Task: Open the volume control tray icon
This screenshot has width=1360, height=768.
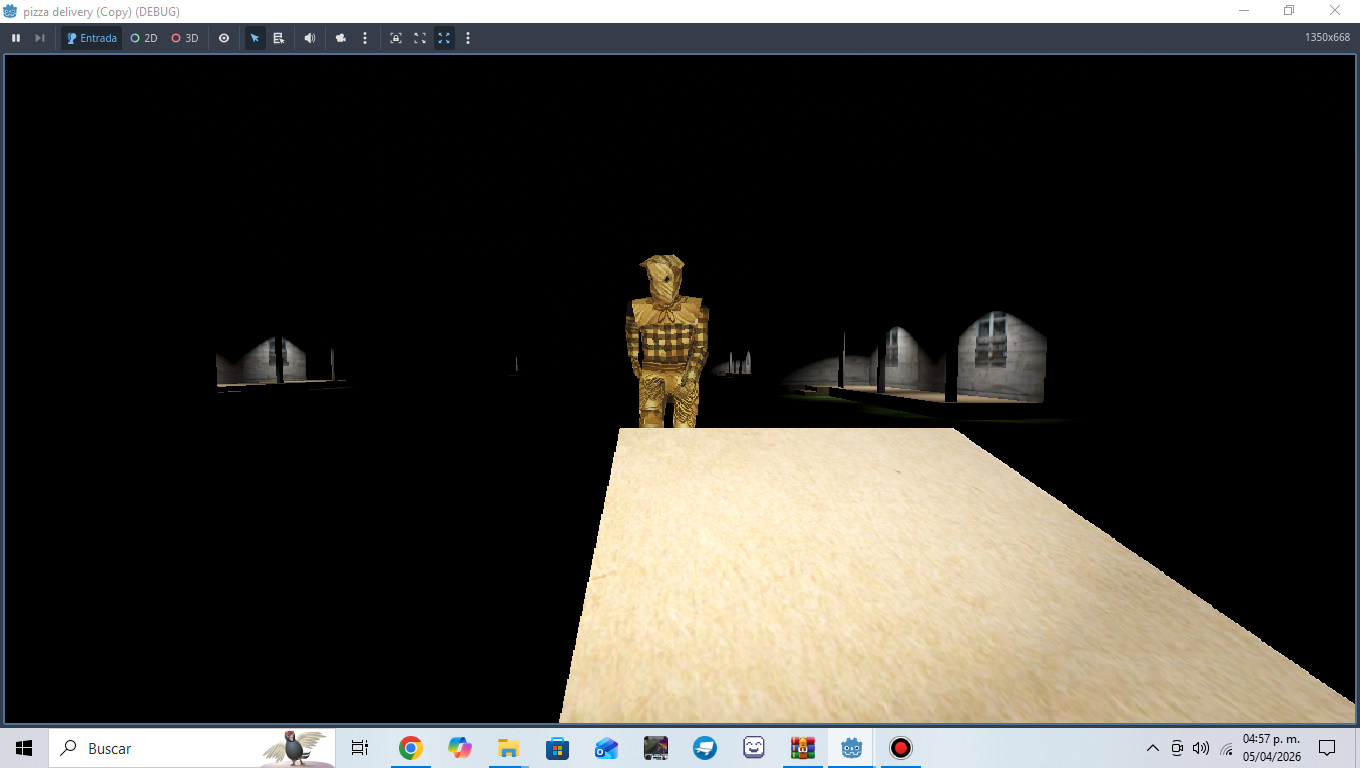Action: [x=1201, y=748]
